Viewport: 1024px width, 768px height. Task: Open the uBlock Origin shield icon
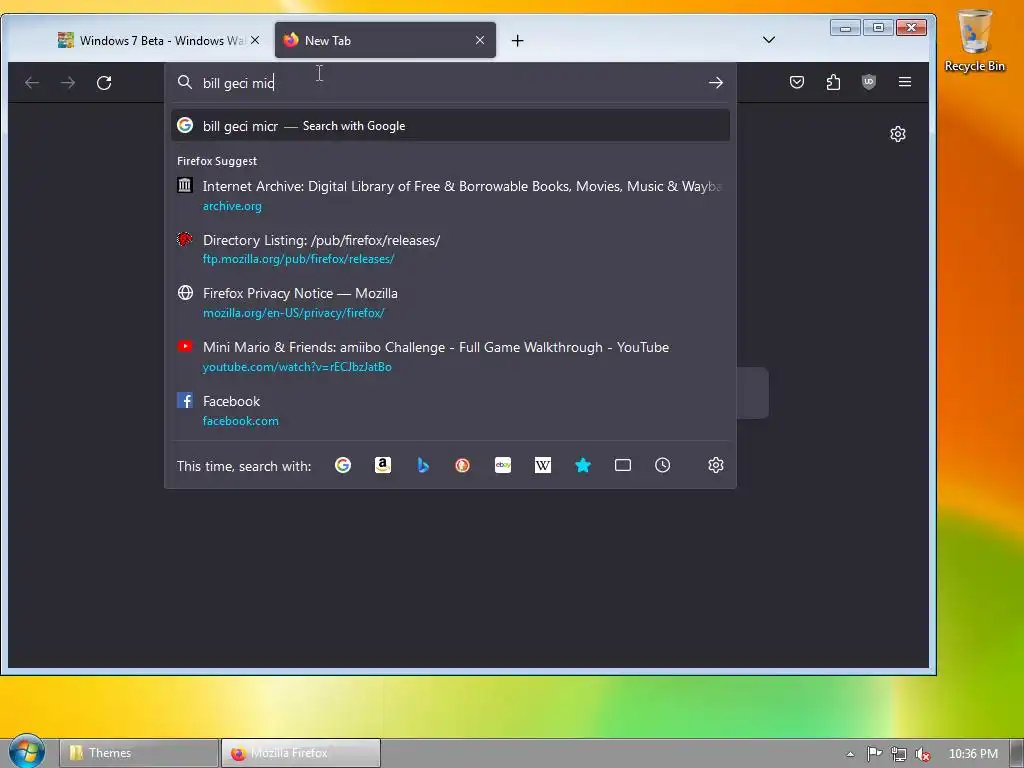click(x=869, y=82)
